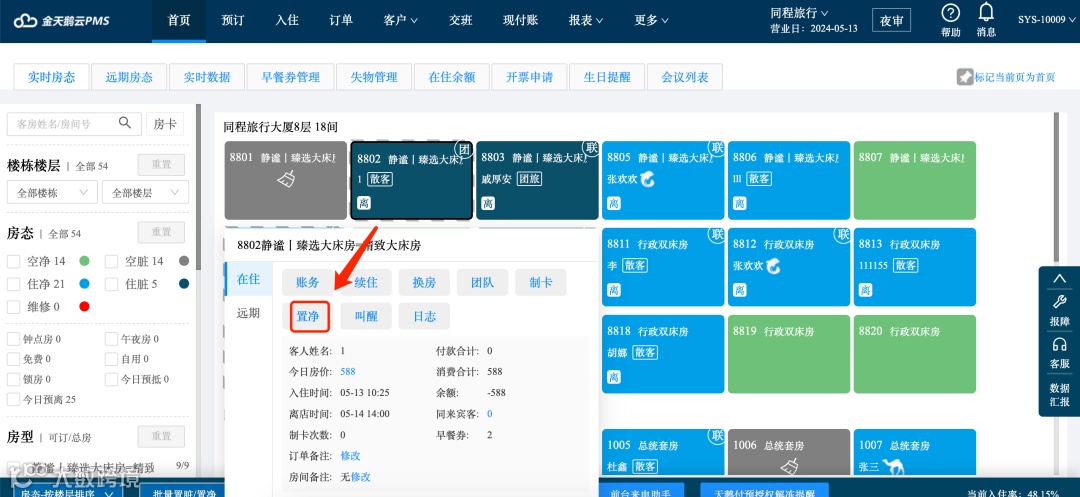Click 修改 link next to 订单备注
The image size is (1080, 497).
point(351,456)
